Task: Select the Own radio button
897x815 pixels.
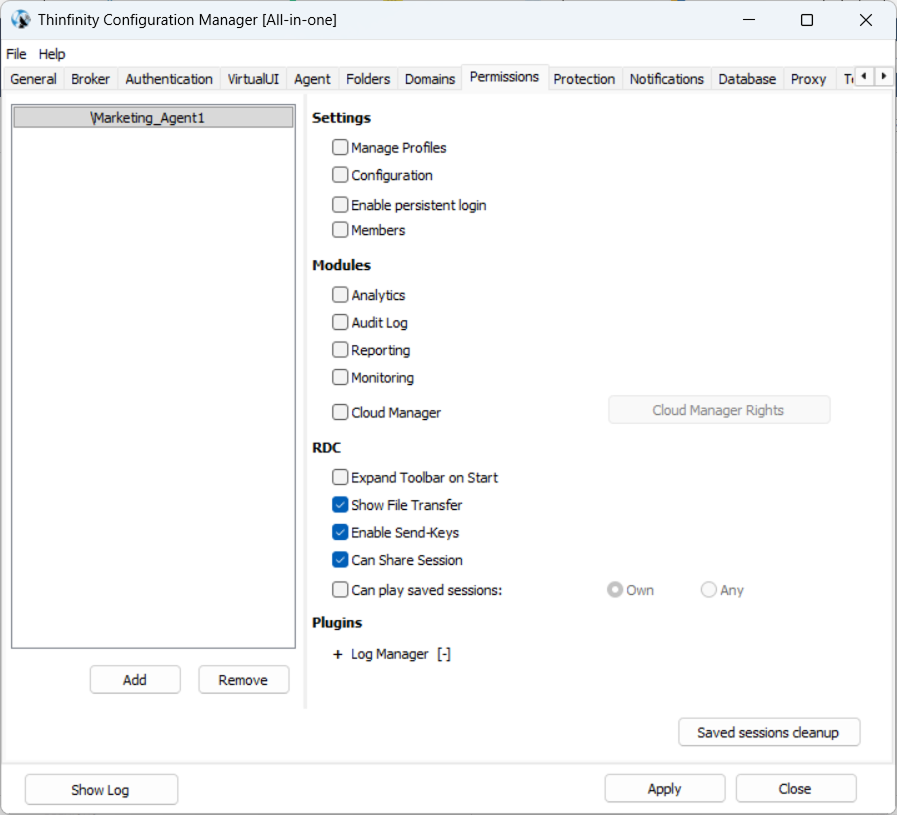Action: click(x=615, y=590)
